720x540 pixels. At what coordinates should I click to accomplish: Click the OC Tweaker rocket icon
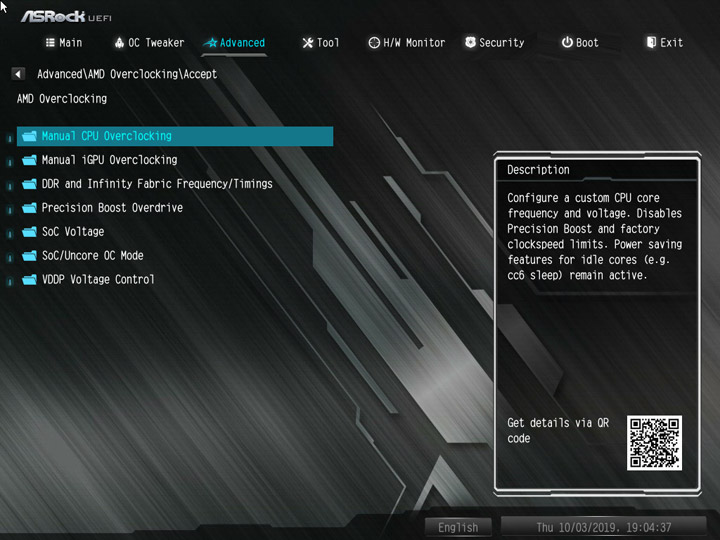pos(119,43)
